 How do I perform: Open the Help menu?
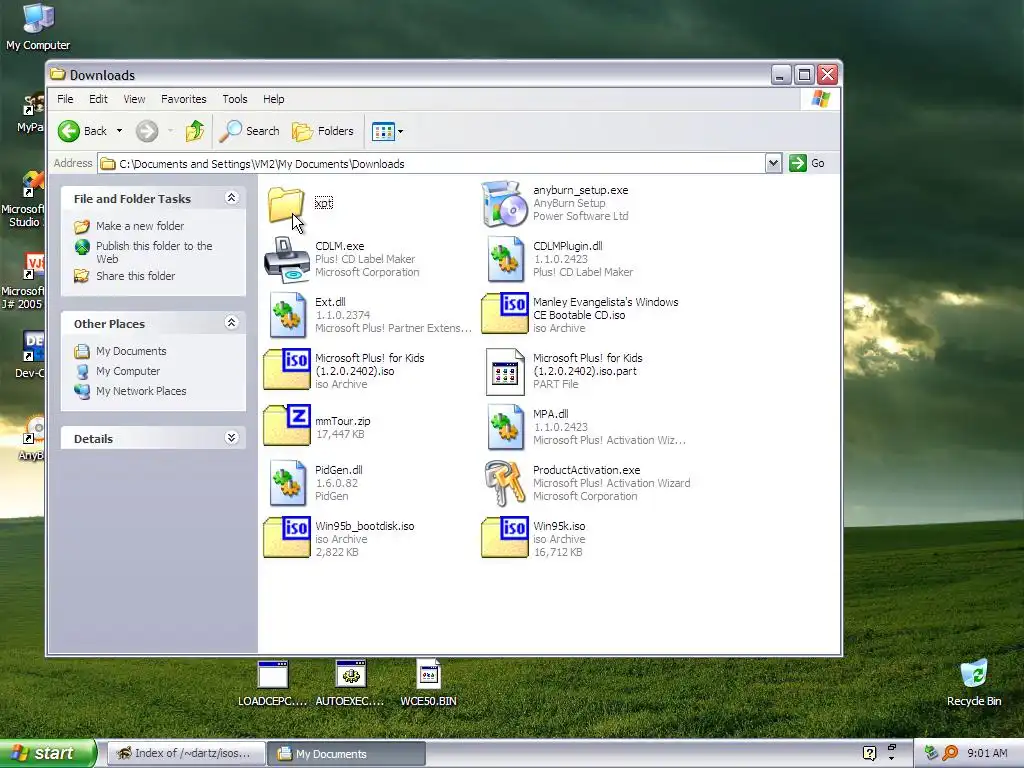point(274,99)
